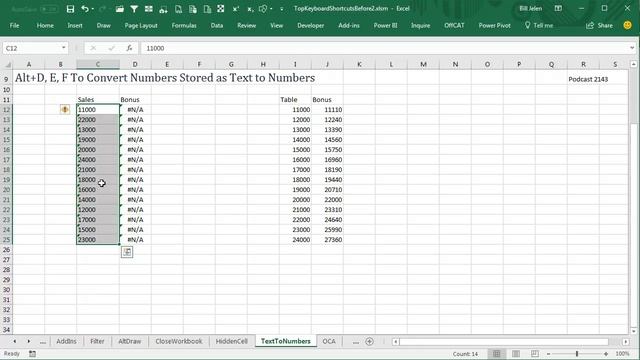Switch to the CloseWorkbook sheet tab

tap(179, 341)
